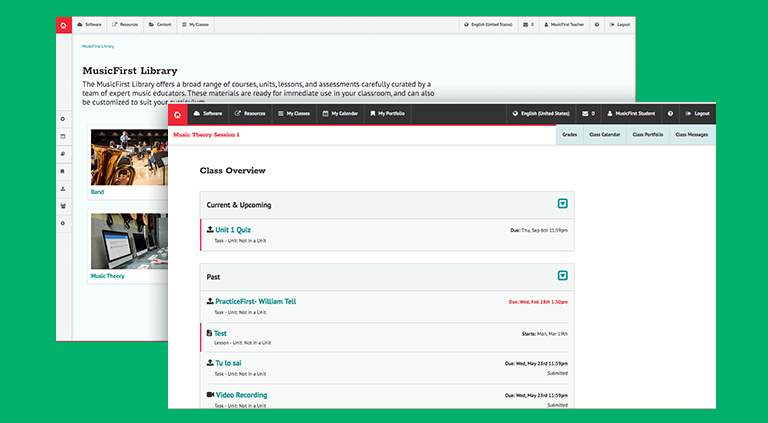
Task: Log out of the student account
Action: (x=697, y=114)
